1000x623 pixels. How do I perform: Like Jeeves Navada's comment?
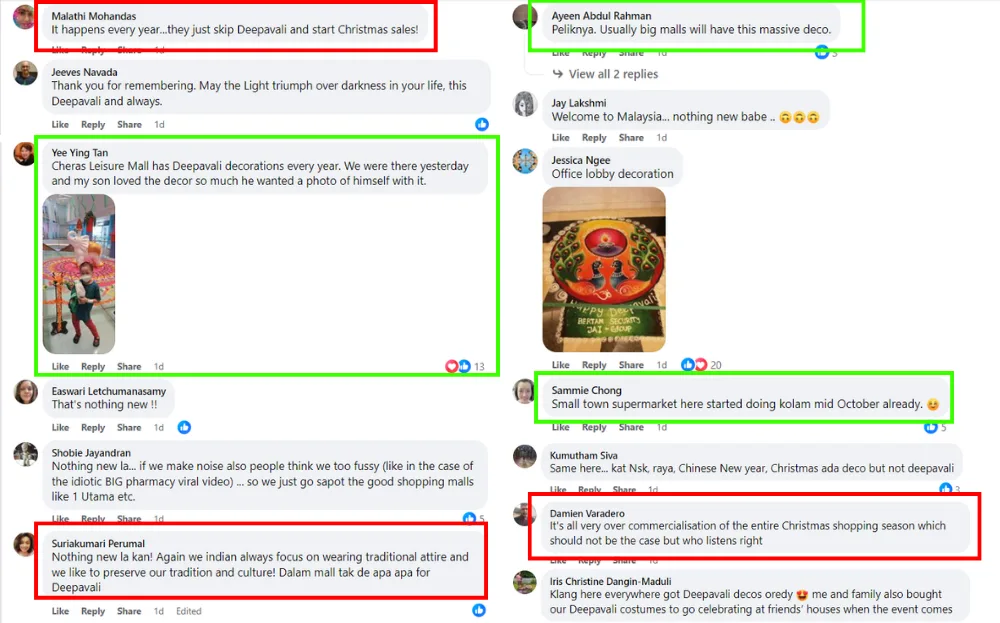[x=60, y=124]
